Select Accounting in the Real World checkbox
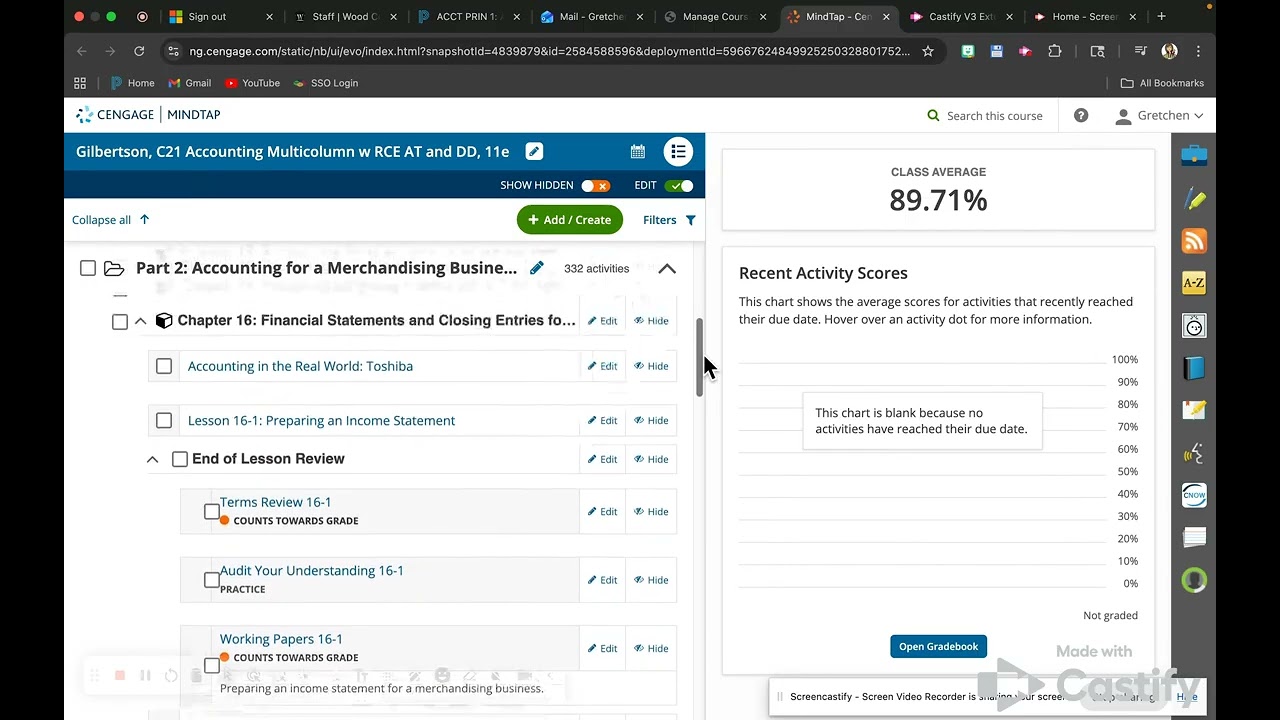 tap(164, 366)
